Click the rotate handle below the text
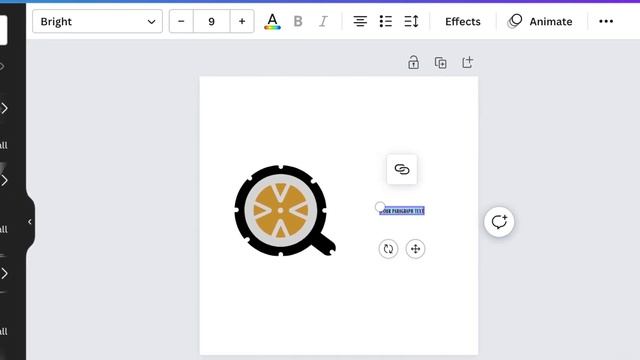The height and width of the screenshot is (360, 640). [388, 249]
